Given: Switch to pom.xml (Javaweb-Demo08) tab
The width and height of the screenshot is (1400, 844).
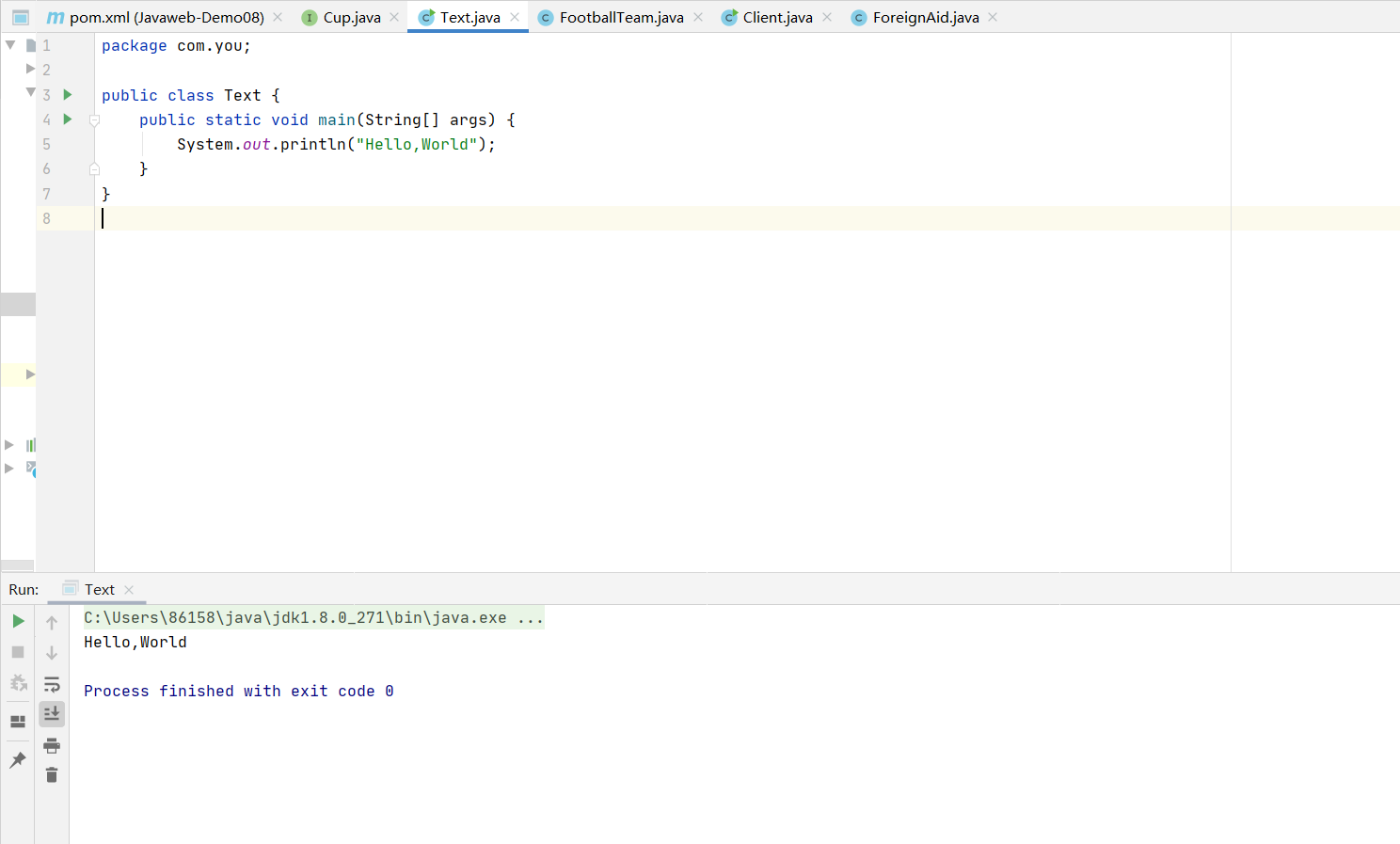Looking at the screenshot, I should coord(167,18).
